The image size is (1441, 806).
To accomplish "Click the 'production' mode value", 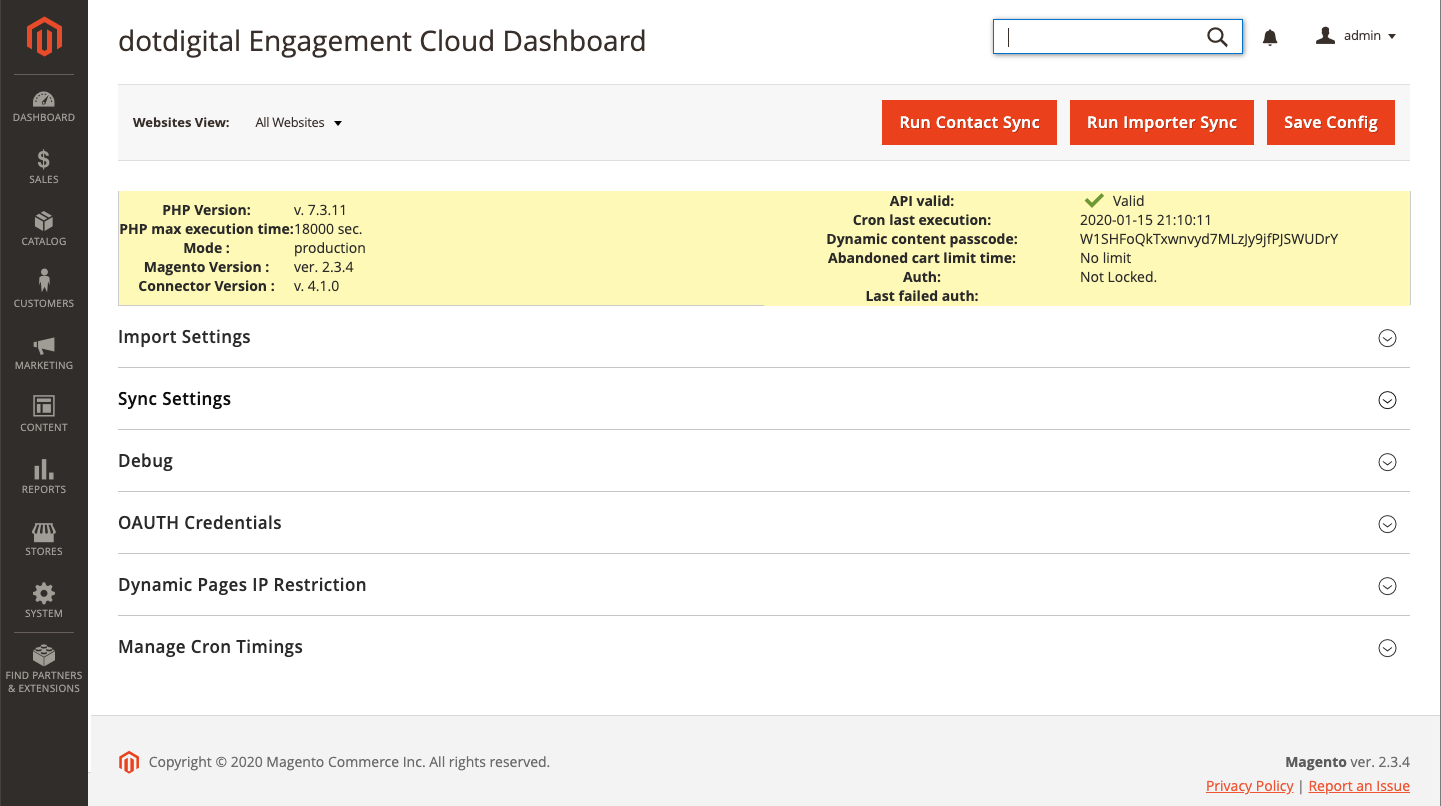I will coord(330,248).
